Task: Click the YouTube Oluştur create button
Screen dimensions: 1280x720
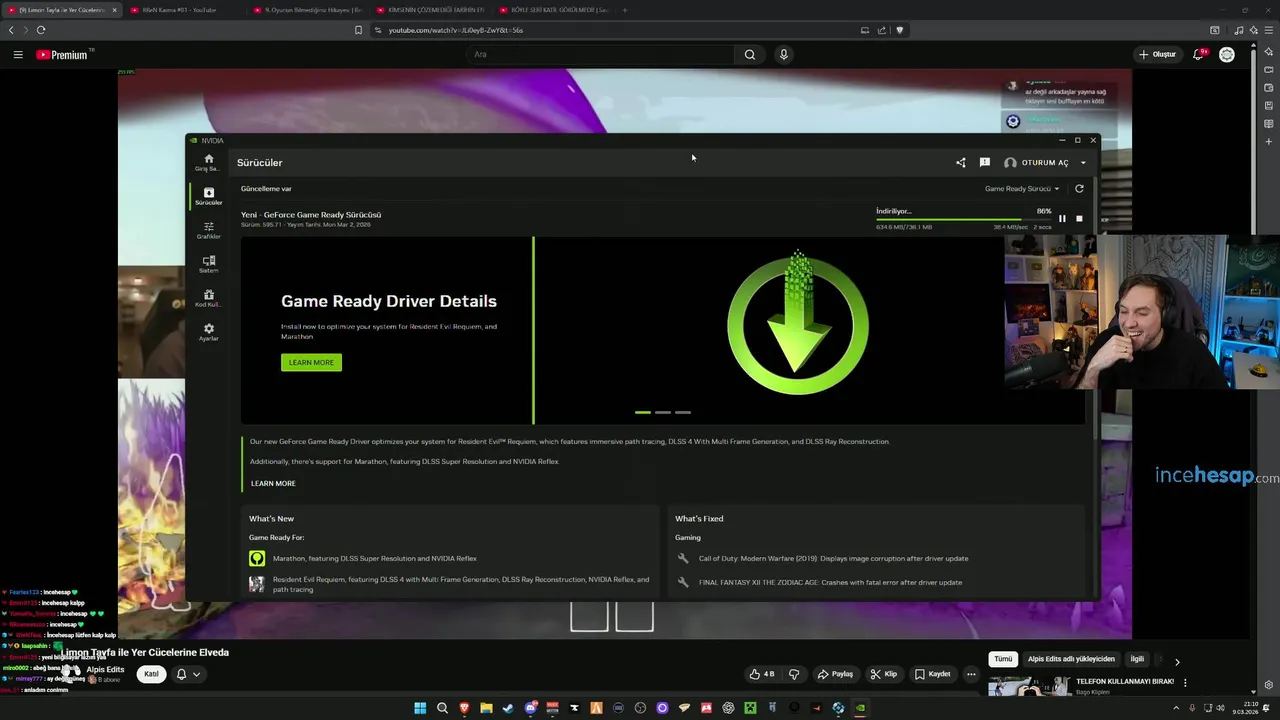Action: (x=1158, y=54)
